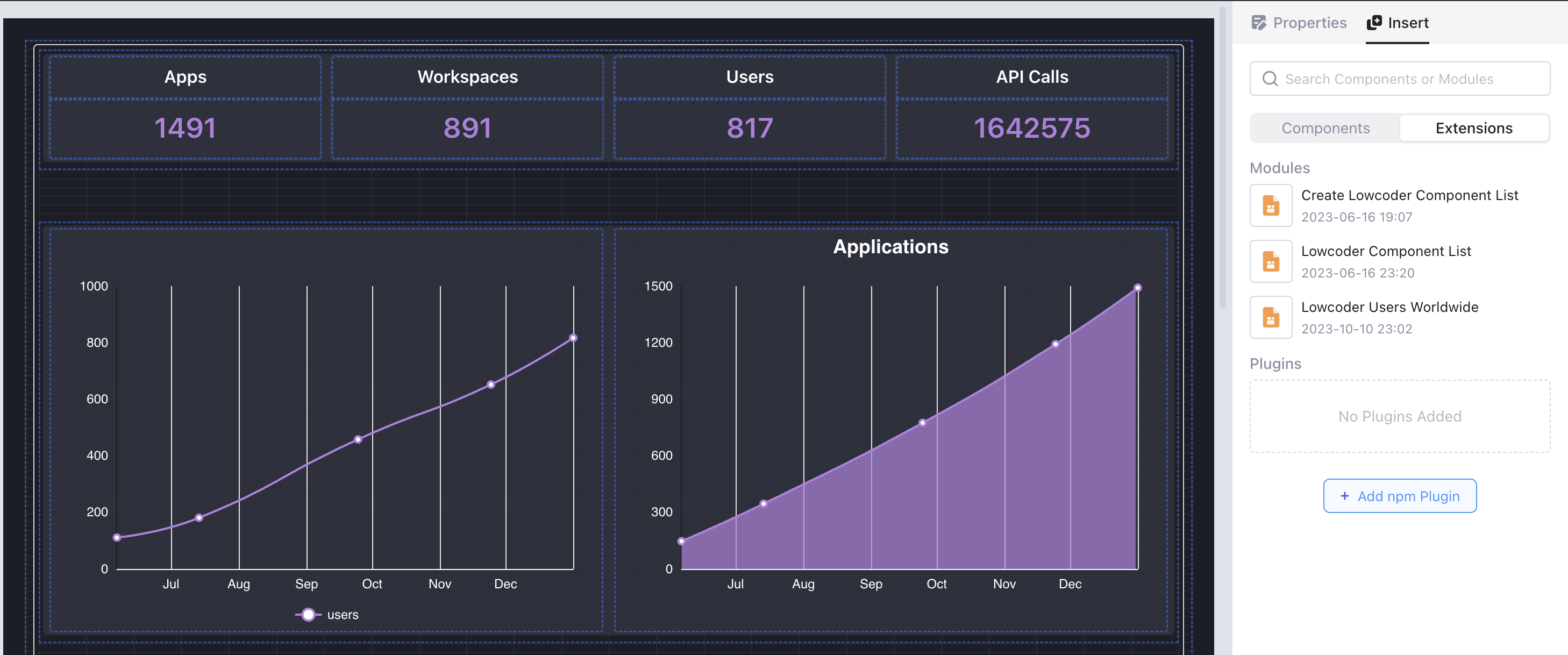Click Lowcoder Component List module icon
The image size is (1568, 655).
(1270, 262)
